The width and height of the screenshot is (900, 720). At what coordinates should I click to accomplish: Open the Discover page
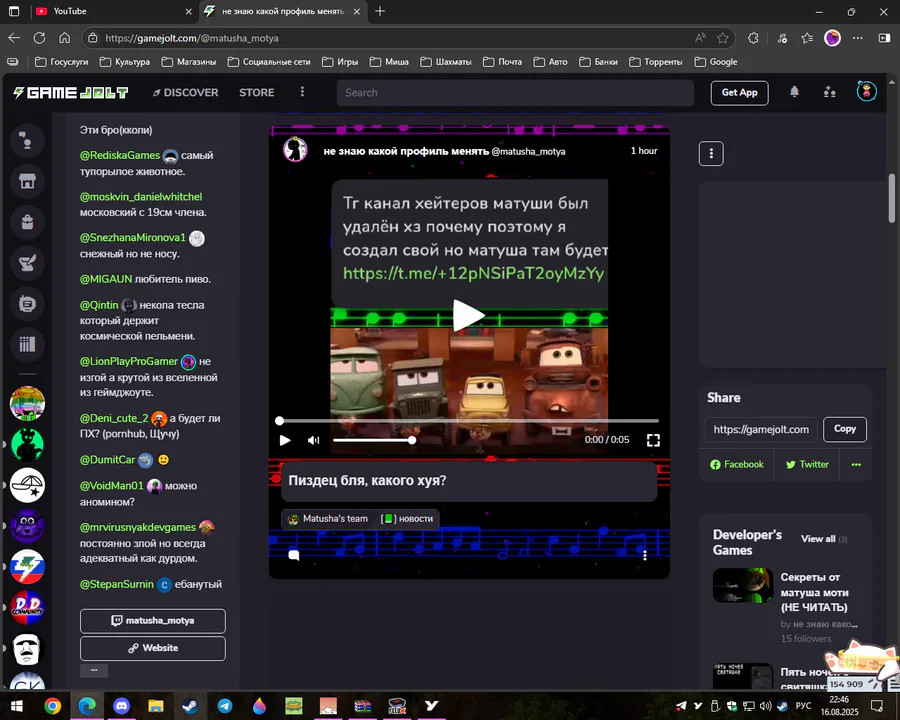[185, 92]
